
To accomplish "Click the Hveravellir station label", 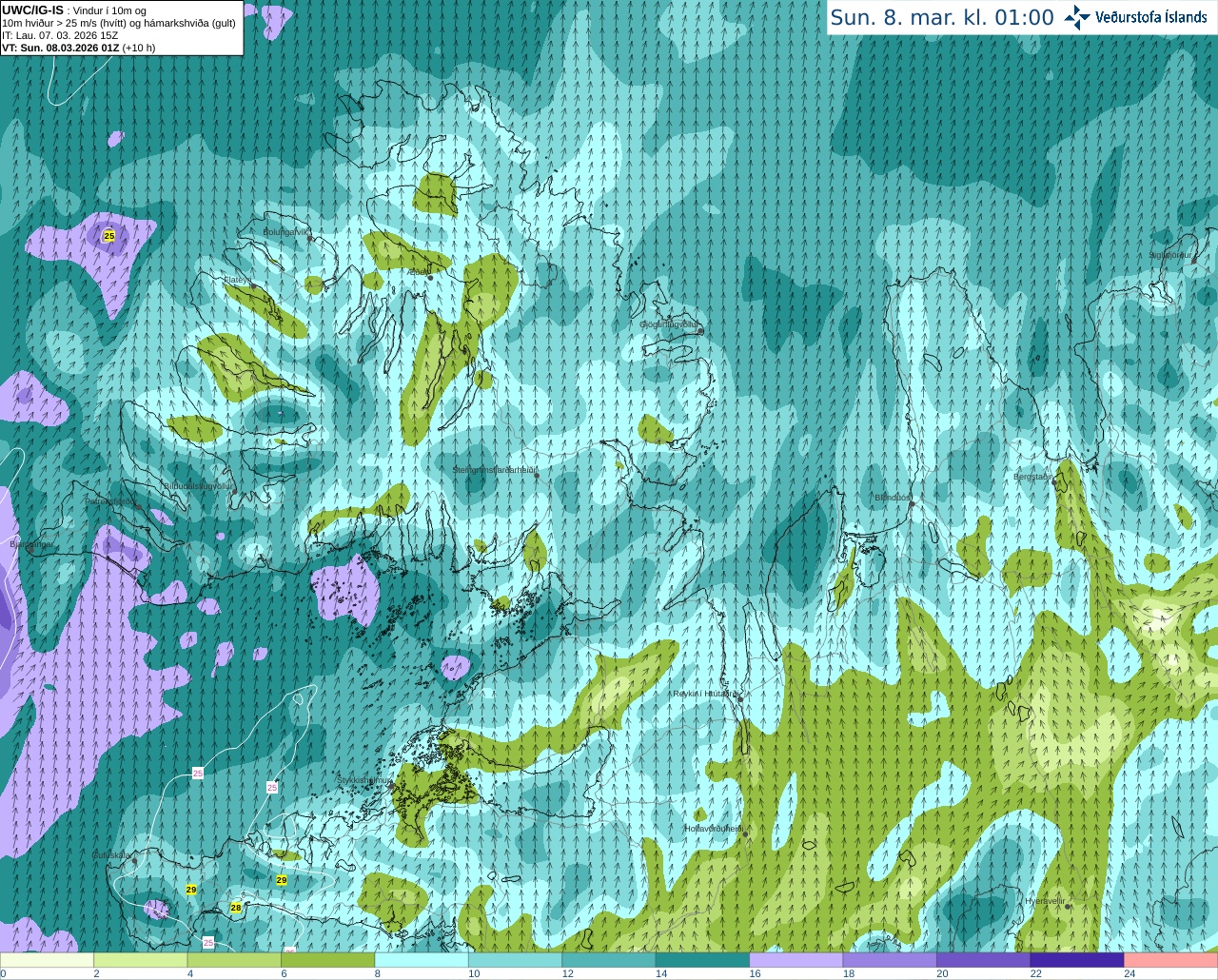I will pyautogui.click(x=1044, y=901).
